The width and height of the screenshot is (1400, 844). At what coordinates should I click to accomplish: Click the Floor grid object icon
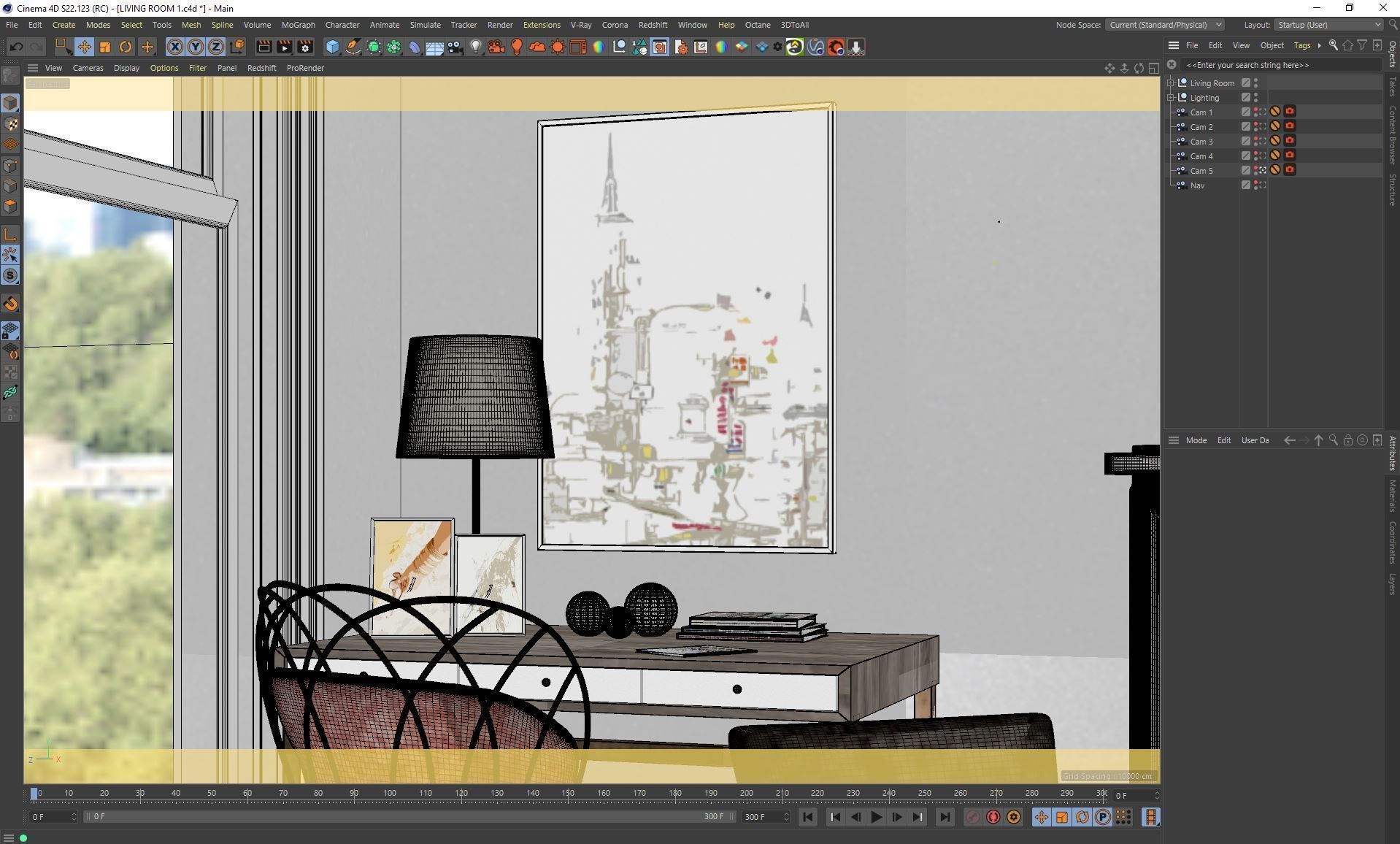(434, 47)
